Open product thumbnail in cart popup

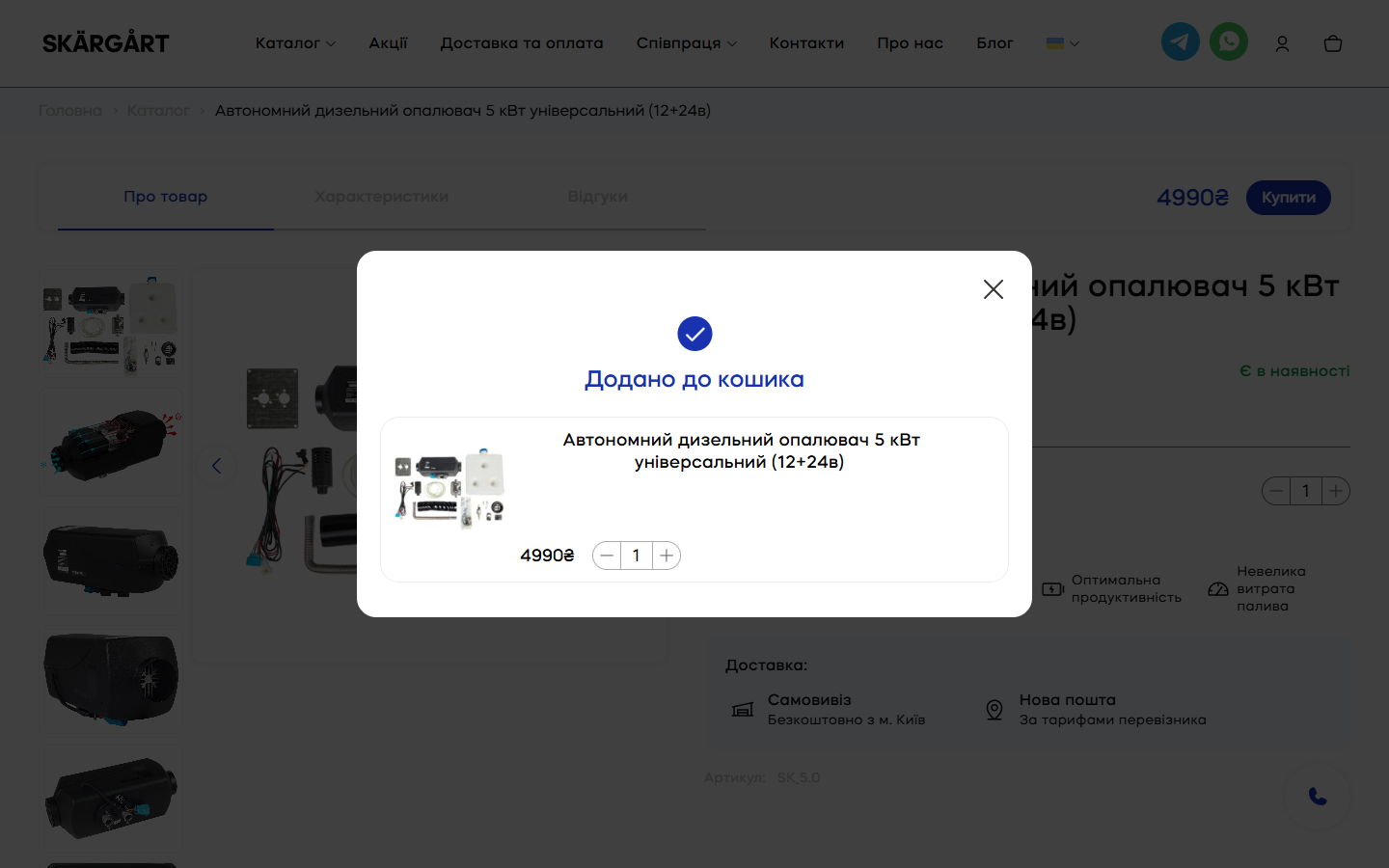point(449,487)
